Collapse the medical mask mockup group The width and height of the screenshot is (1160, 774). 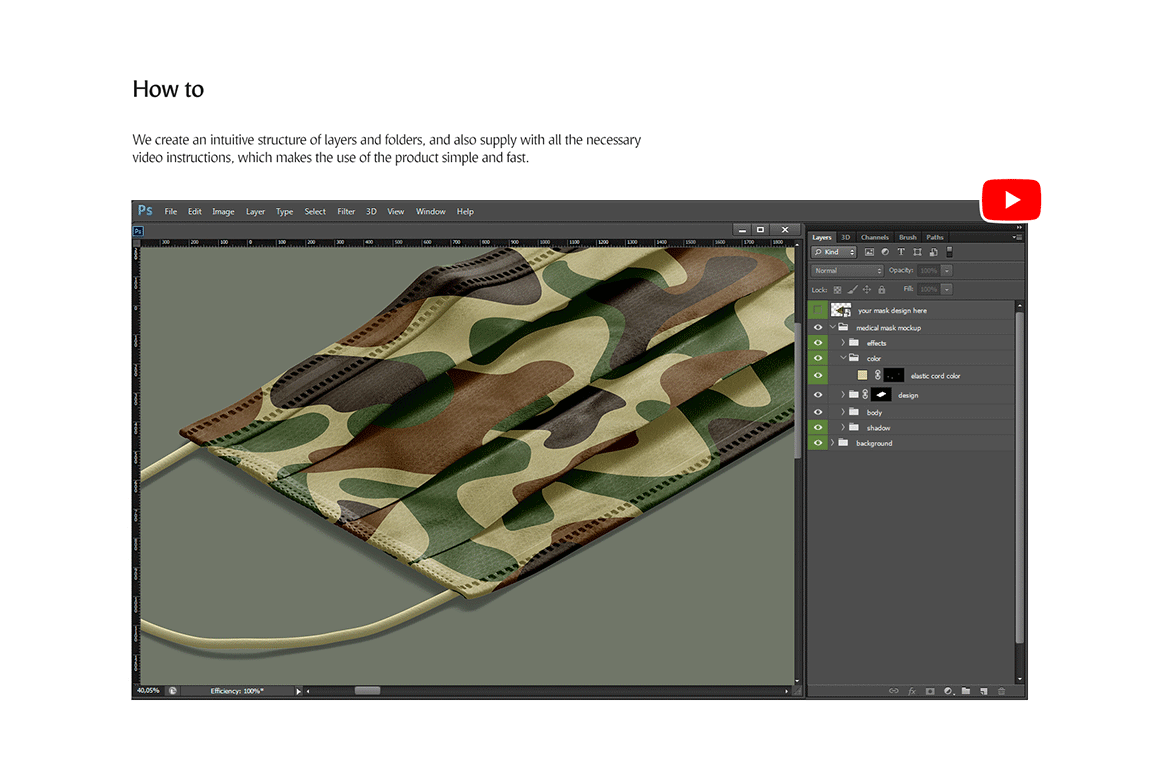tap(833, 327)
